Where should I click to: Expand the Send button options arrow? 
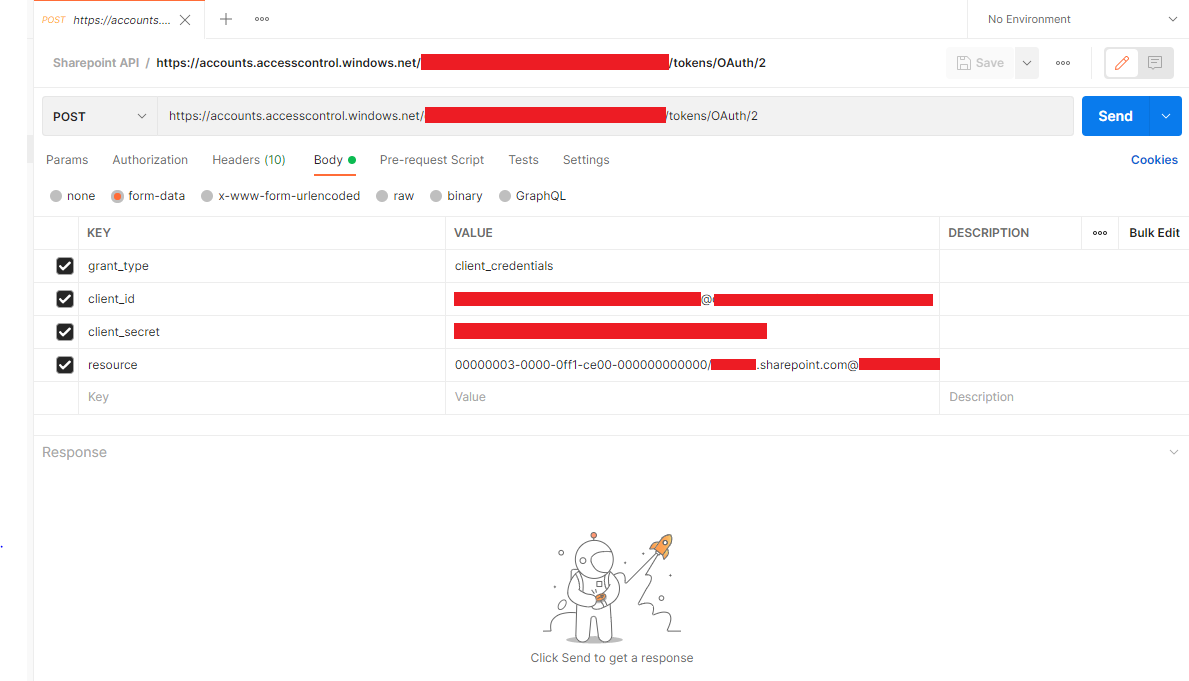coord(1165,116)
